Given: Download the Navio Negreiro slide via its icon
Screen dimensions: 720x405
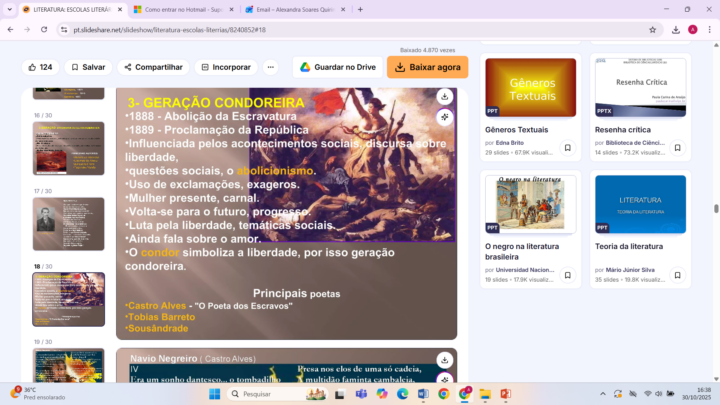Looking at the screenshot, I should (444, 359).
